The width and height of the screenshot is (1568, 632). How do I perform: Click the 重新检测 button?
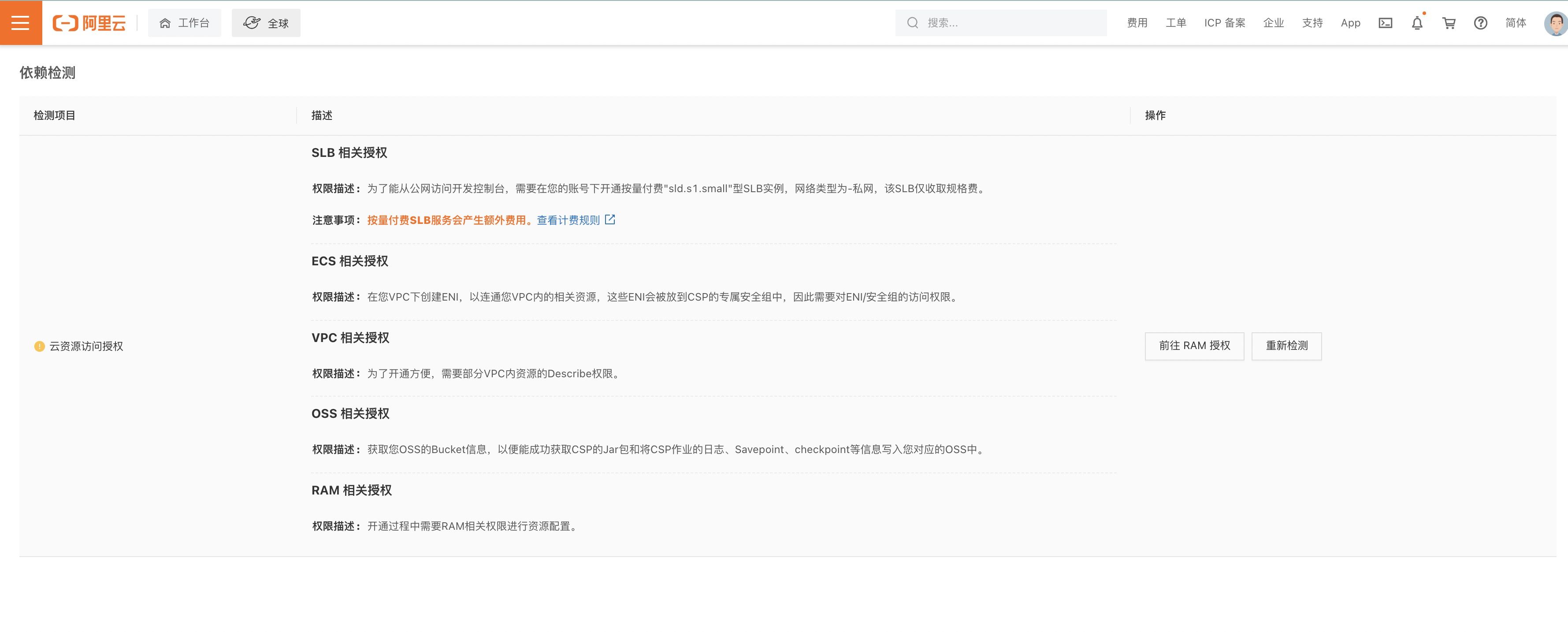pos(1286,346)
